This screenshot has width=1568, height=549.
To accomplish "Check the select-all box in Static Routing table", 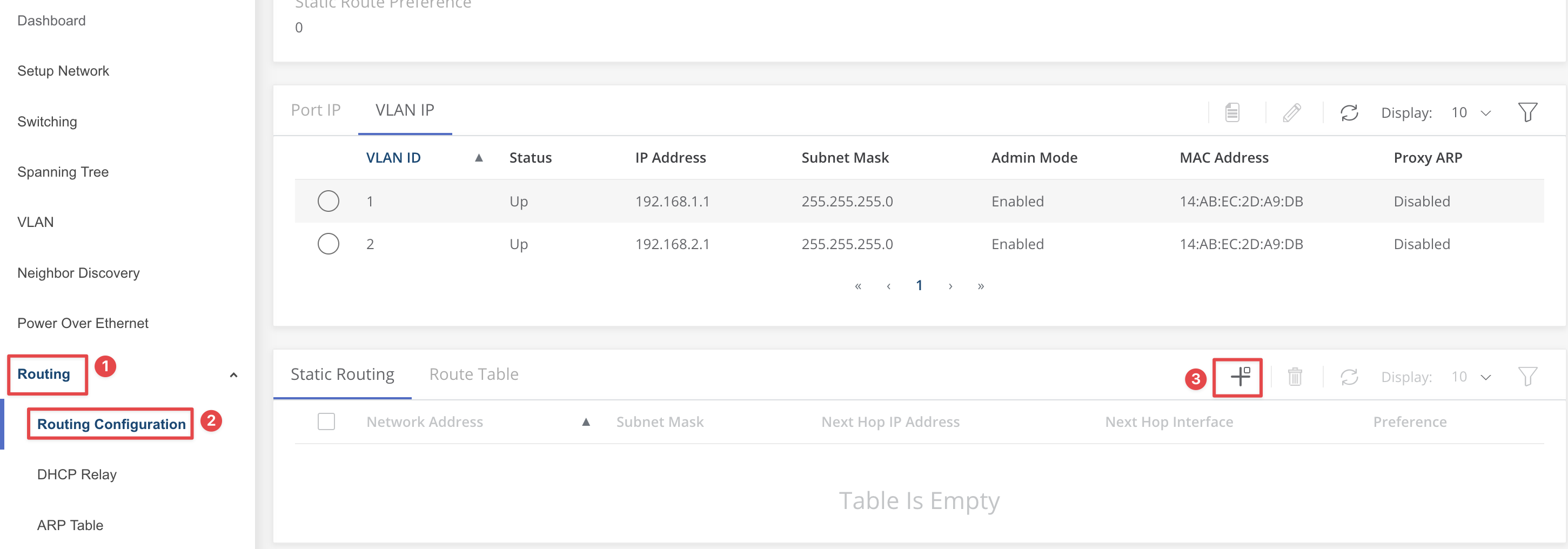I will pos(326,421).
